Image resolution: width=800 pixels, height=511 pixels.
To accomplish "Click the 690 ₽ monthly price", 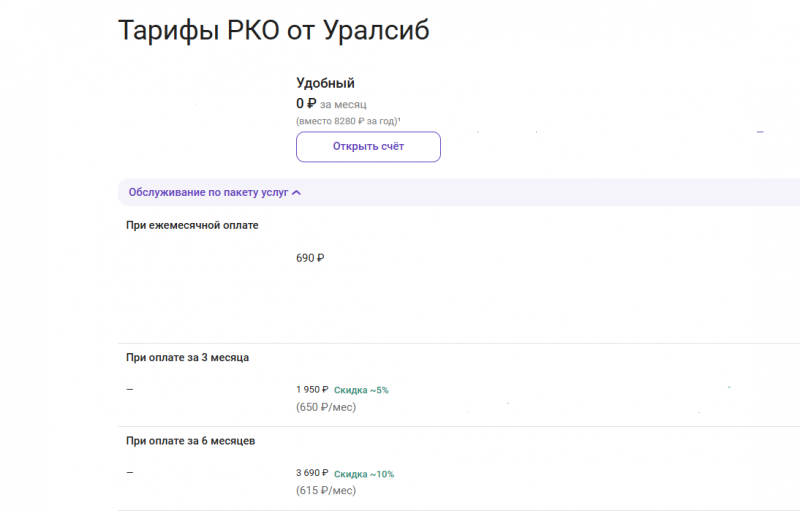I will 310,258.
